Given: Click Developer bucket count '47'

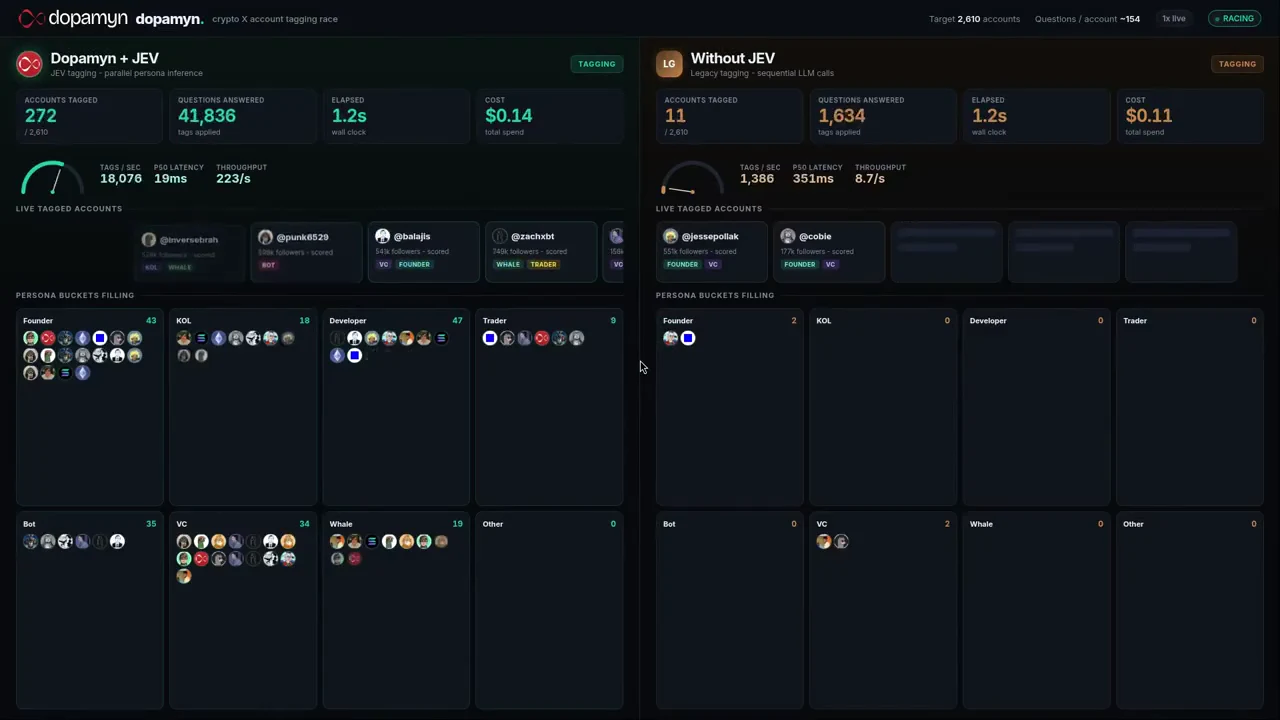Looking at the screenshot, I should coord(457,321).
